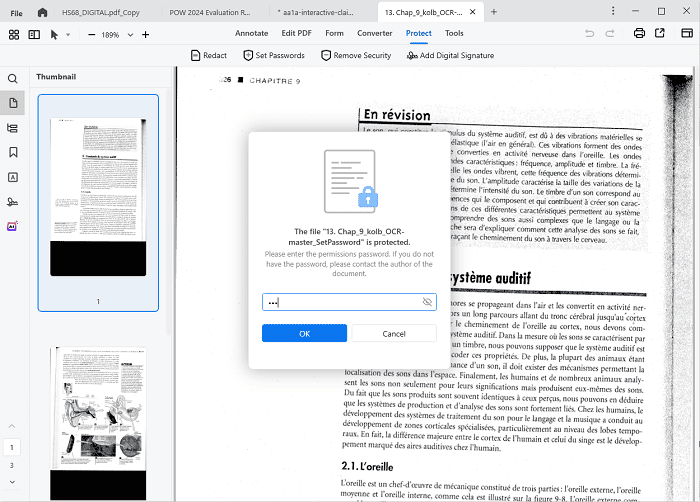Expand the zoom percentage dropdown

click(132, 34)
